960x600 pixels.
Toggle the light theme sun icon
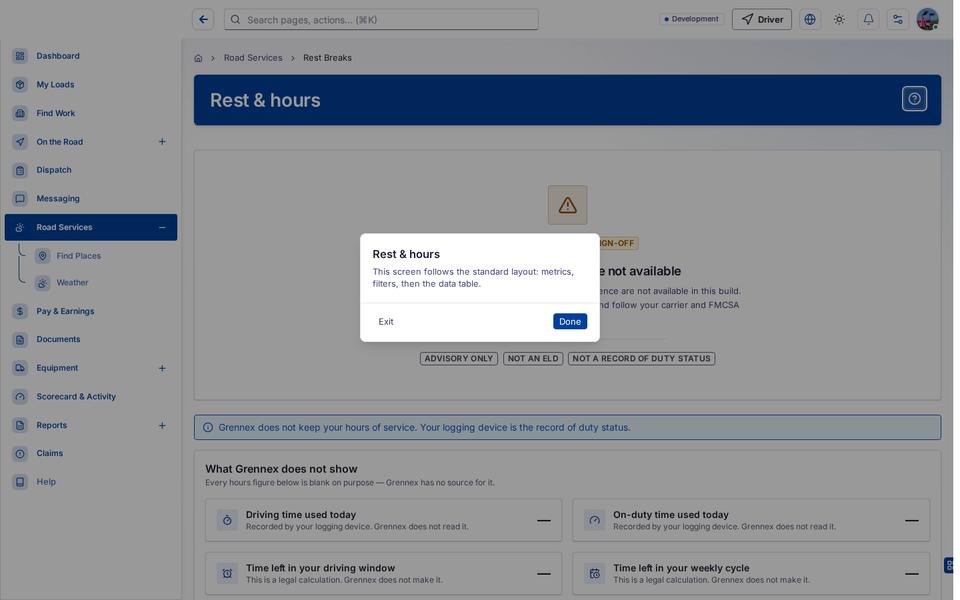point(839,20)
